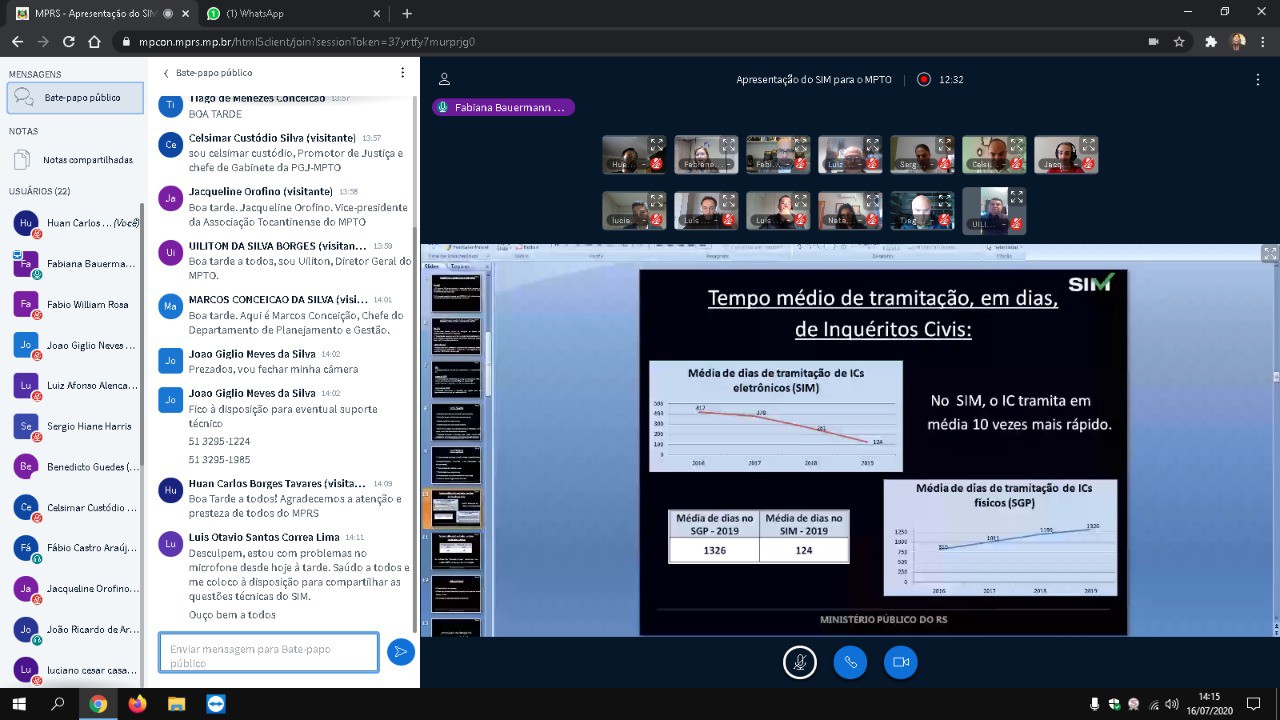This screenshot has width=1280, height=720.
Task: Switch to the MPRS Apresentação tab
Action: click(100, 14)
